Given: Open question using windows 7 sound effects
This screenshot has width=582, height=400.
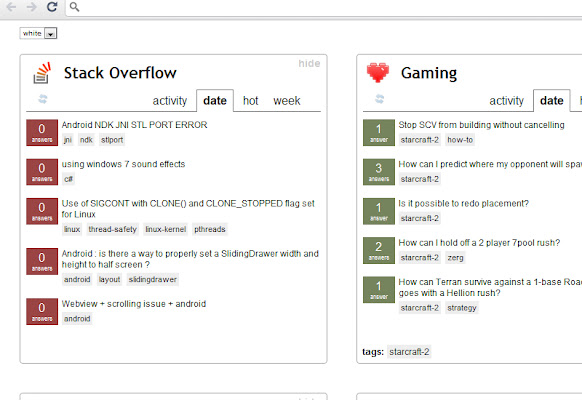Looking at the screenshot, I should click(x=123, y=164).
